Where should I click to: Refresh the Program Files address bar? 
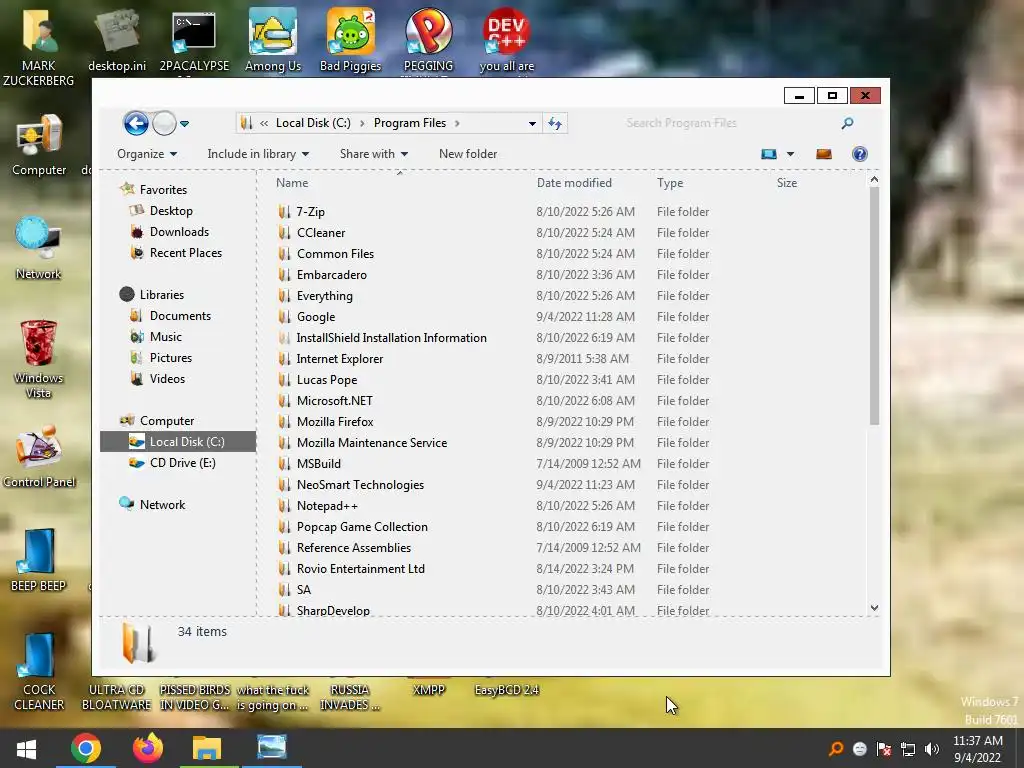(555, 123)
